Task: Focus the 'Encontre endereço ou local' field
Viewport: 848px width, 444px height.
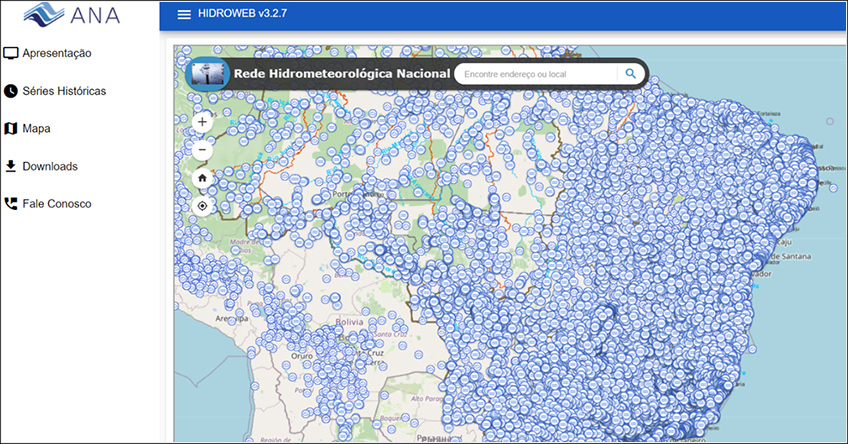Action: click(x=537, y=74)
